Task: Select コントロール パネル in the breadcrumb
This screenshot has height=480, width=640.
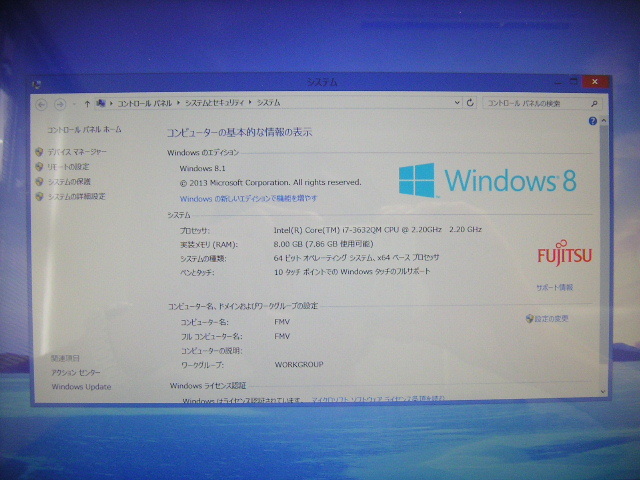Action: coord(144,103)
